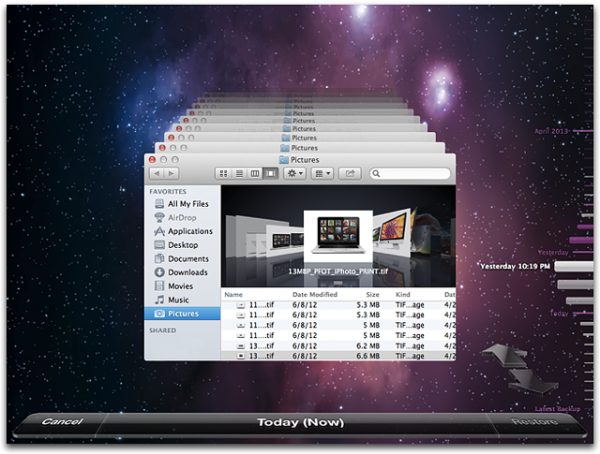Viewport: 600px width, 454px height.
Task: Switch Finder to icon view
Action: pos(223,174)
